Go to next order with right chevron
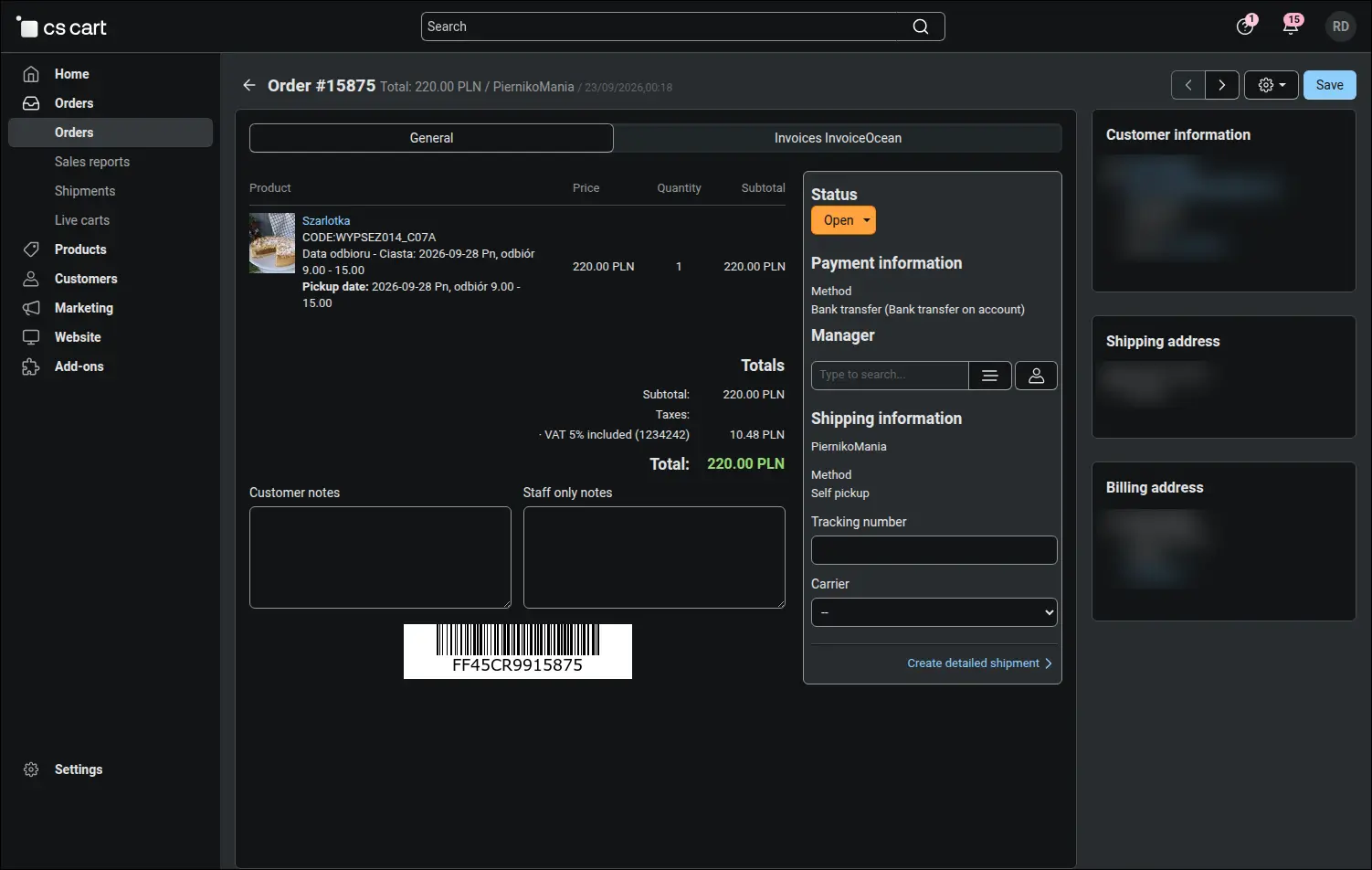This screenshot has width=1372, height=870. click(1222, 85)
